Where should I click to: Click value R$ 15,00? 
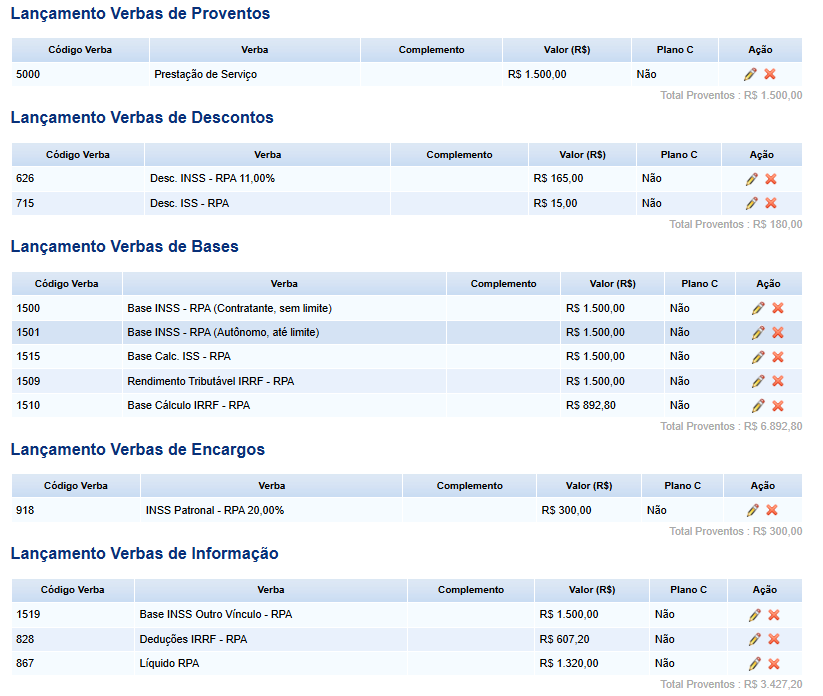click(555, 203)
